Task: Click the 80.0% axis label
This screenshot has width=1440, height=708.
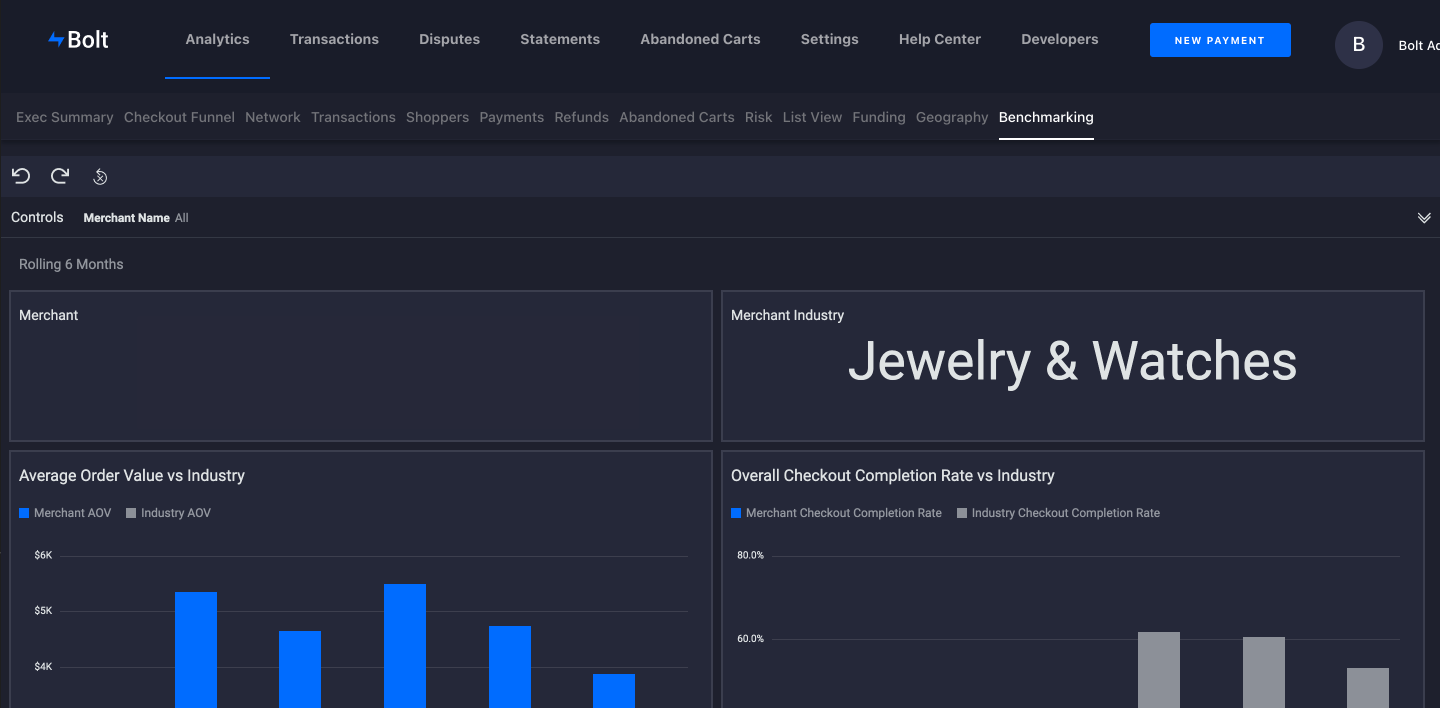Action: coord(751,555)
